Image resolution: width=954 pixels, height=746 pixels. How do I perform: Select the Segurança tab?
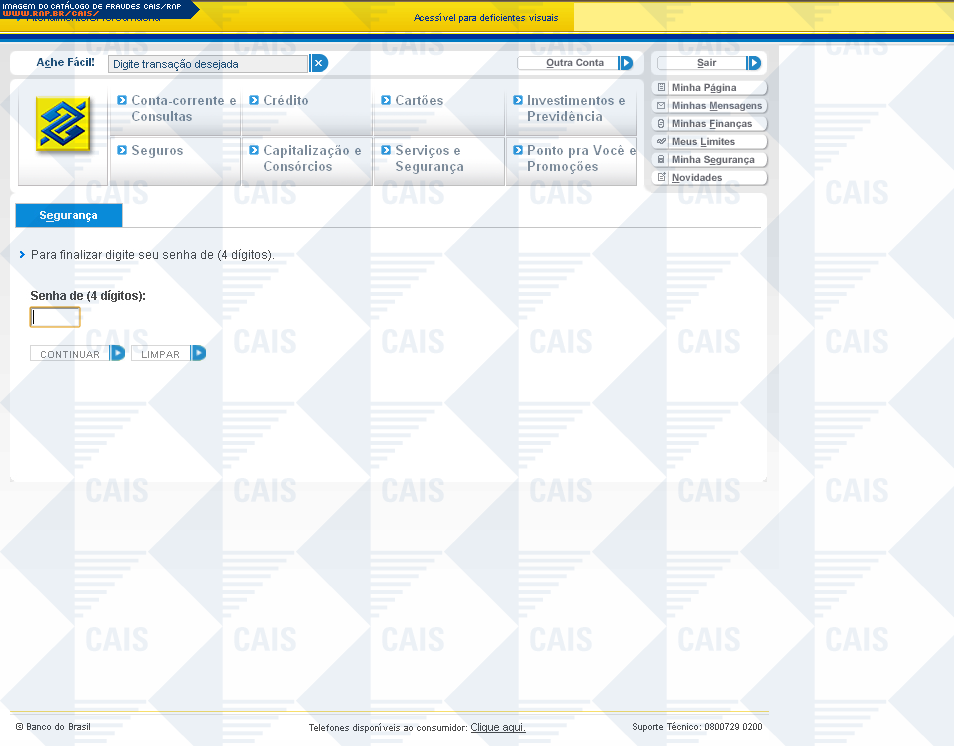(x=68, y=216)
